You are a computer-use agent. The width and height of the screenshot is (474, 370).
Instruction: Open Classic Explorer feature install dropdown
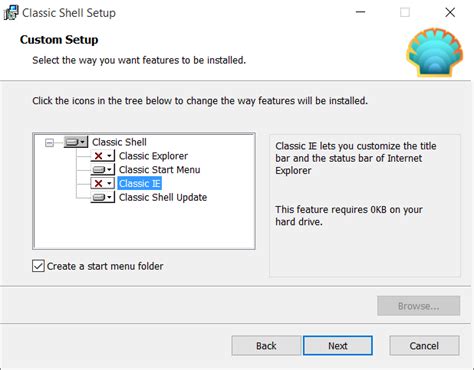point(103,156)
